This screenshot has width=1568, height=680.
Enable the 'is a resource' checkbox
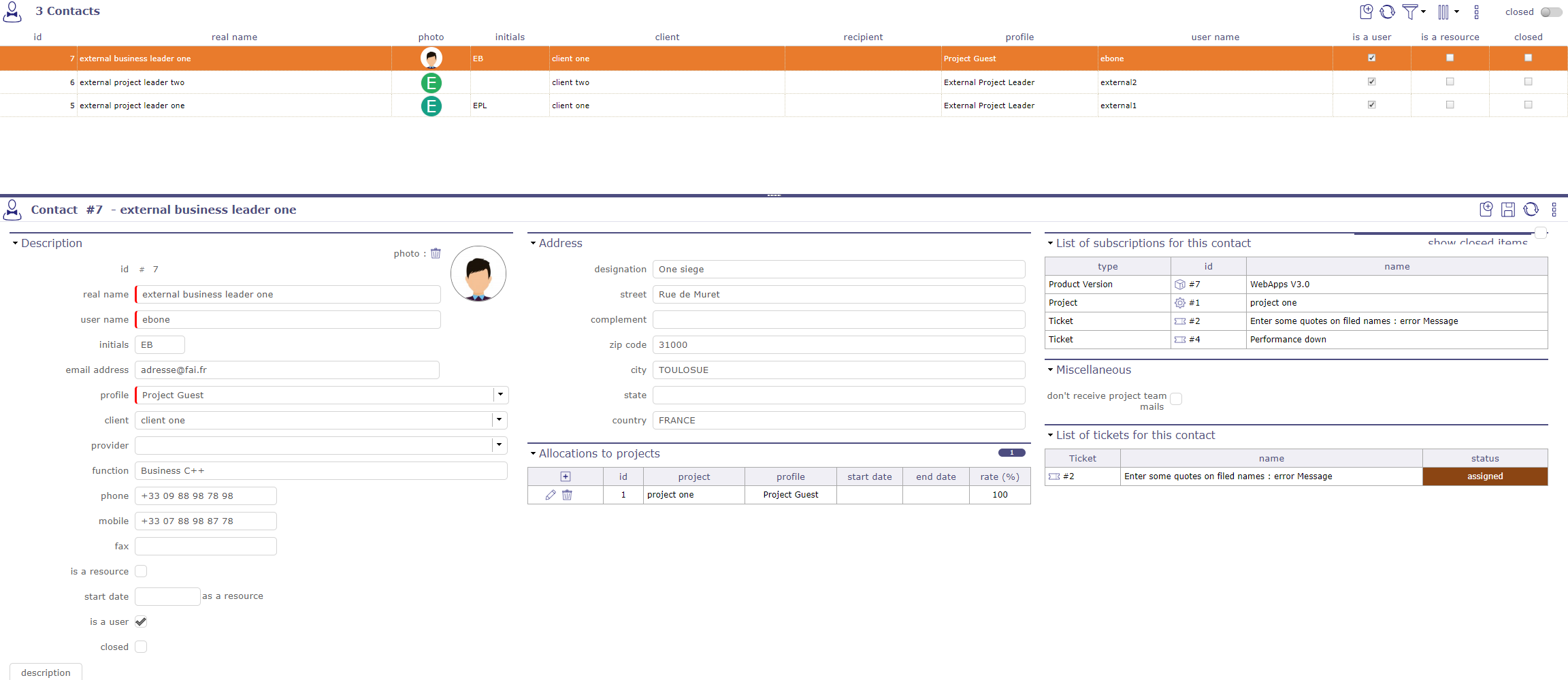pos(141,571)
